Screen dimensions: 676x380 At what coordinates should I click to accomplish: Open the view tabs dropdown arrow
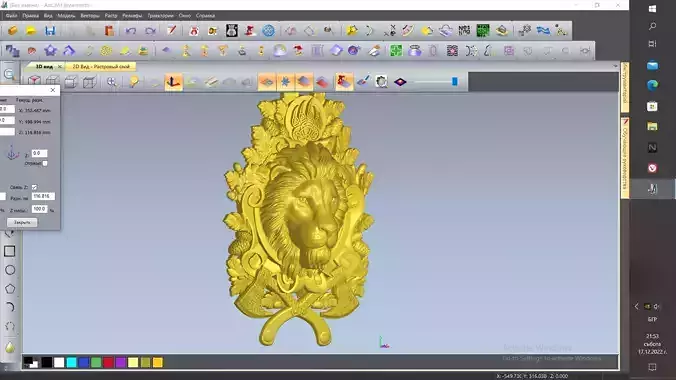click(615, 66)
